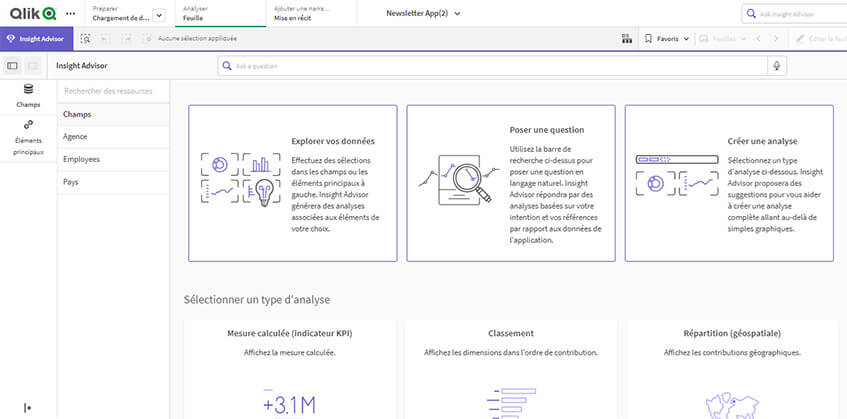Expand the Favoris dropdown arrow
Image resolution: width=847 pixels, height=419 pixels.
click(686, 39)
